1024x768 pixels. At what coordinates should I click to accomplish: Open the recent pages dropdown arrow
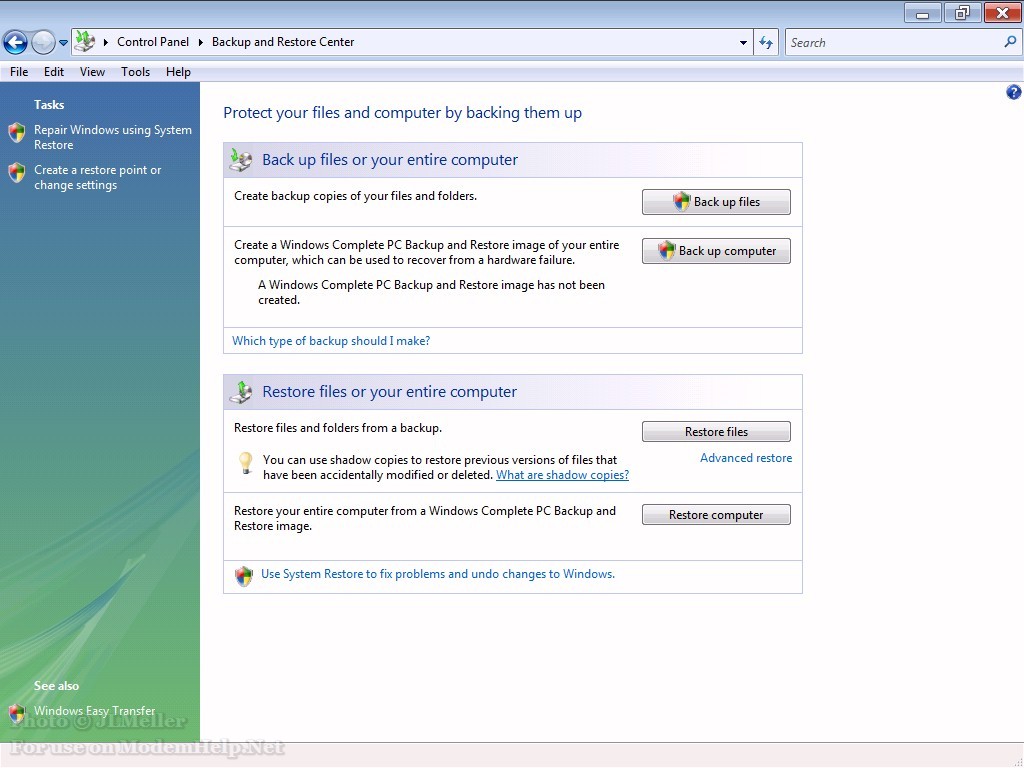click(63, 43)
